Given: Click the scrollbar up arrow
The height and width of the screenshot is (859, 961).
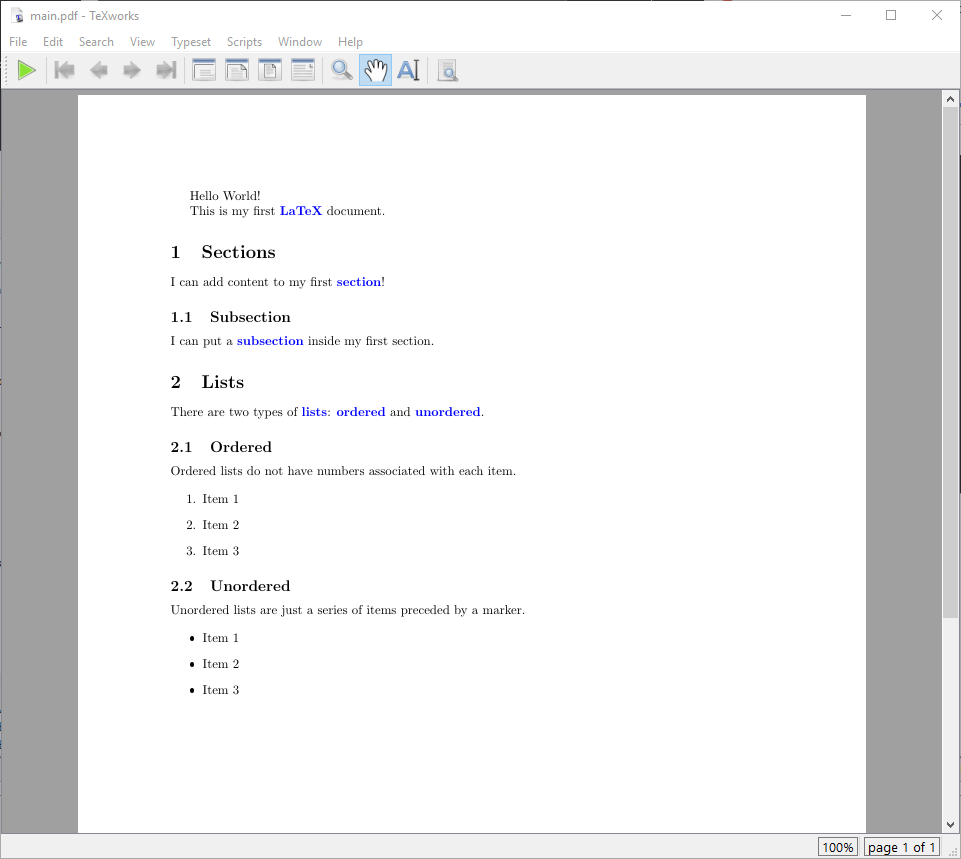Looking at the screenshot, I should tap(950, 99).
